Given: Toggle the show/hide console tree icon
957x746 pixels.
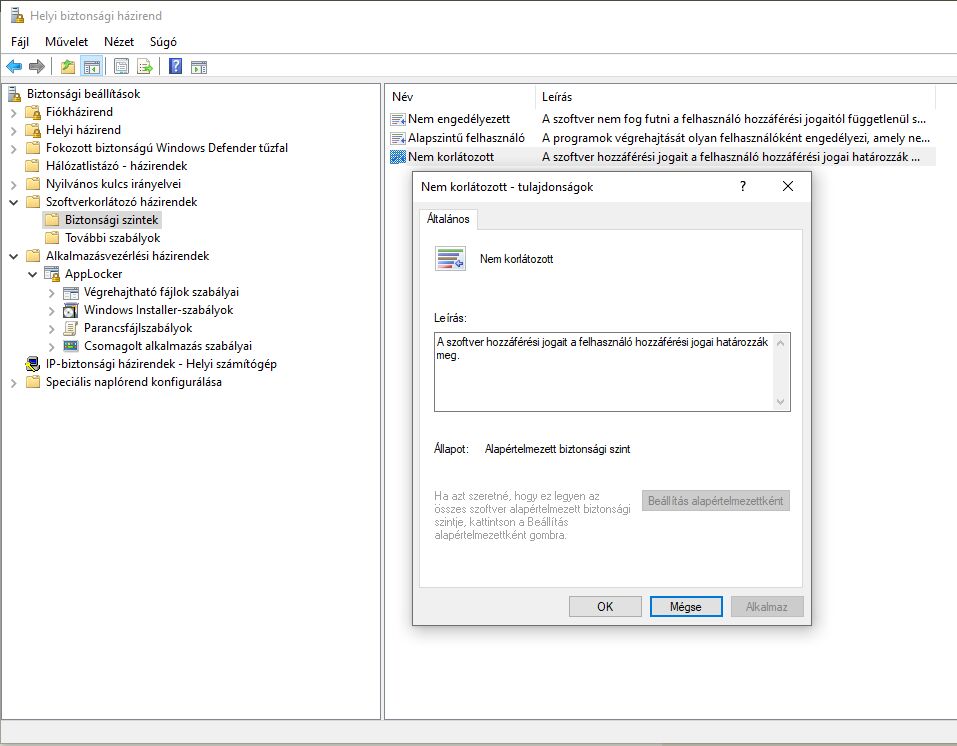Looking at the screenshot, I should pyautogui.click(x=92, y=67).
